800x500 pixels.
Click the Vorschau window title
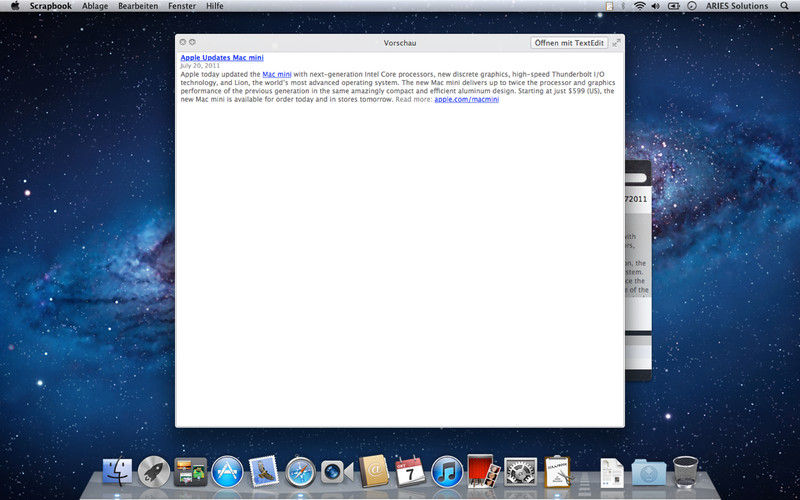click(400, 43)
